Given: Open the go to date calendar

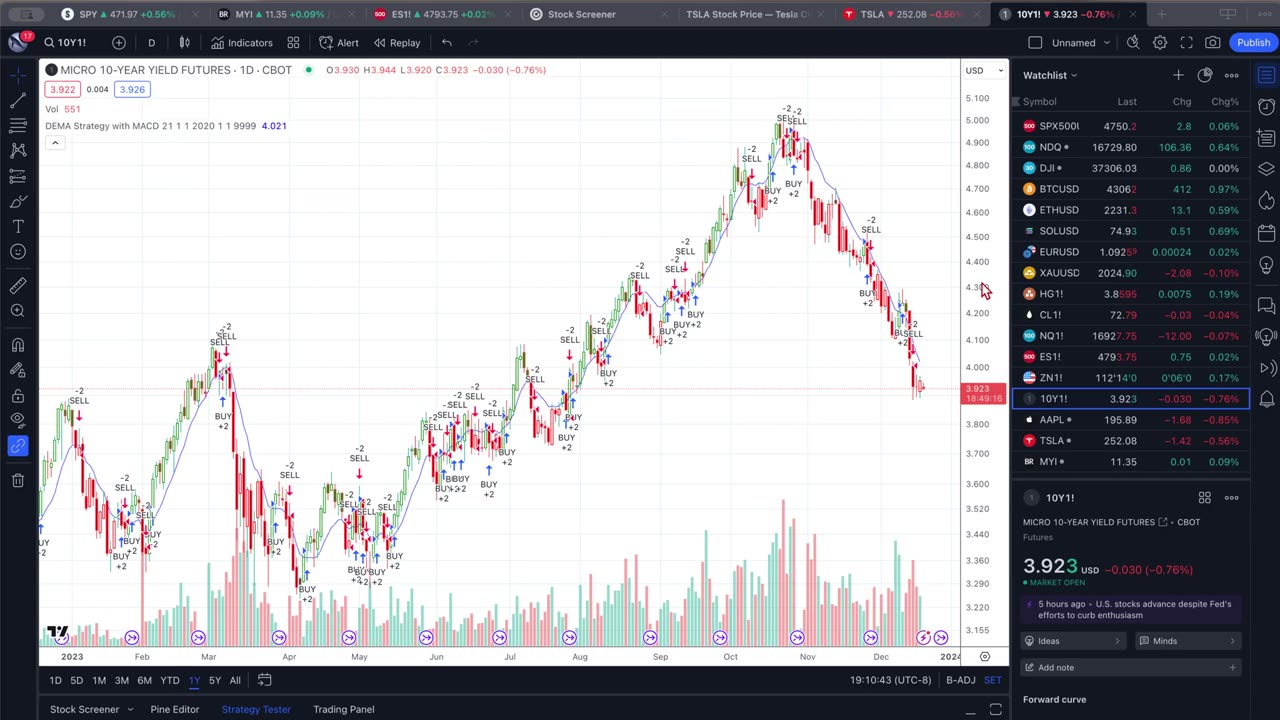Looking at the screenshot, I should (264, 680).
